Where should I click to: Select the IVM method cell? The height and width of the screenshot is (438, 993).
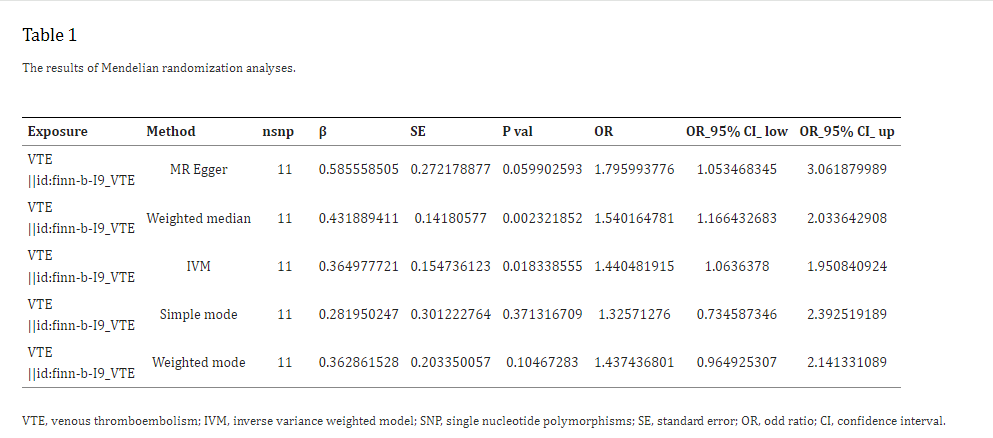[x=199, y=266]
